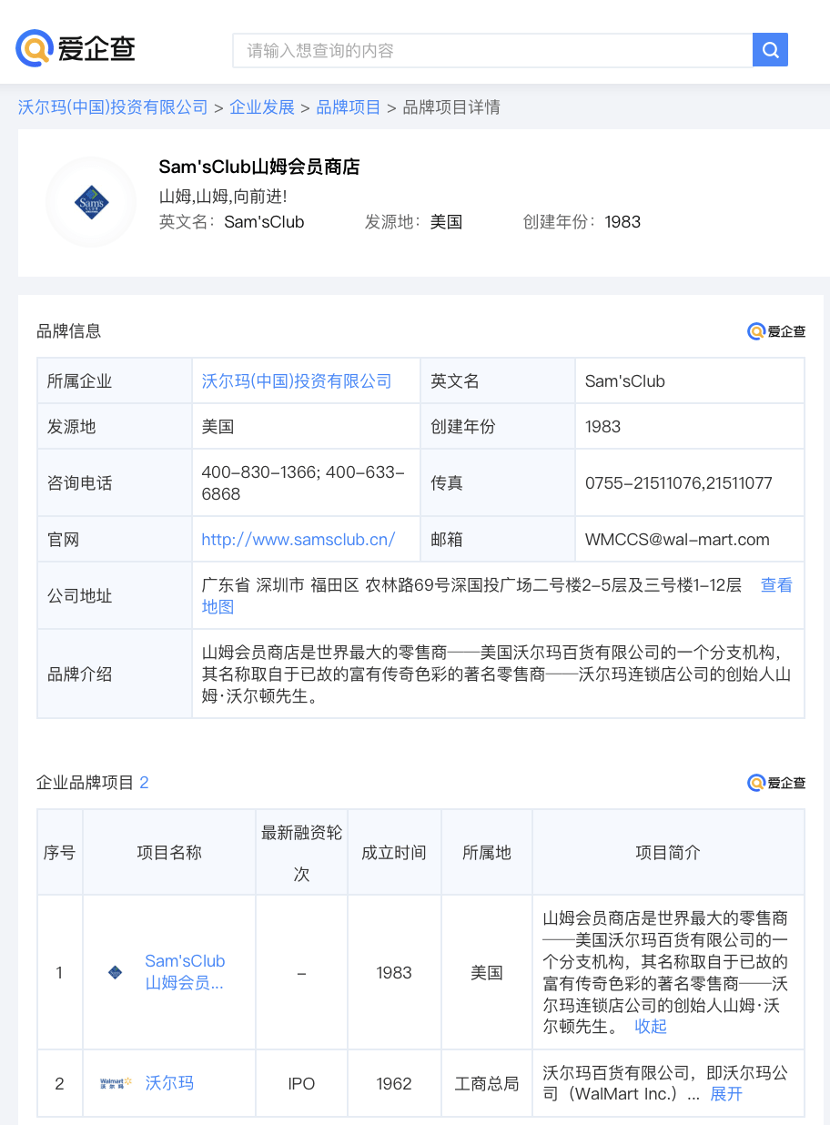Click the Sam's Club icon in row 1
This screenshot has width=830, height=1126.
point(115,972)
